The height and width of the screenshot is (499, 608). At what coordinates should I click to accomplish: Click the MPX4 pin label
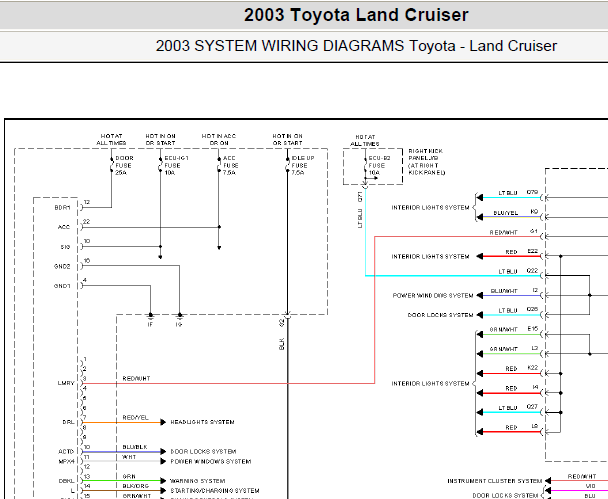coord(66,462)
